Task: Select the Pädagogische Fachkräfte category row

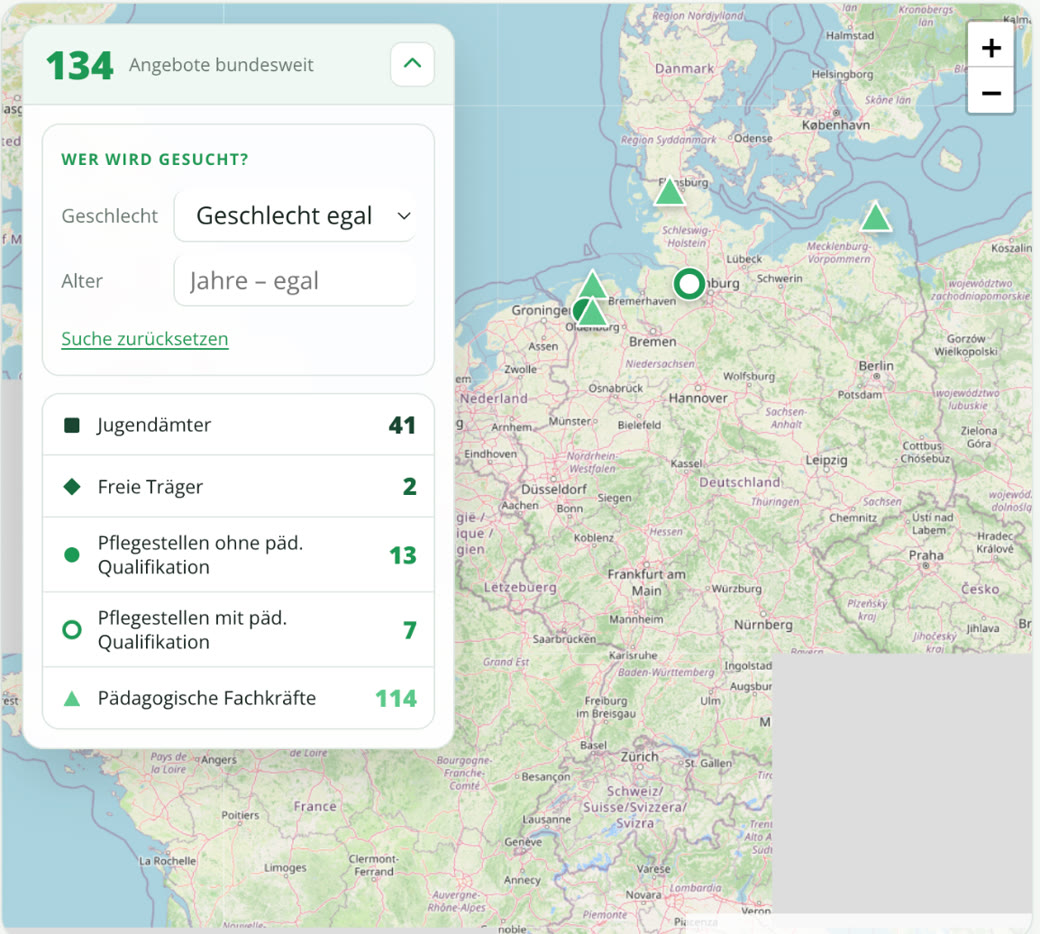Action: (238, 698)
